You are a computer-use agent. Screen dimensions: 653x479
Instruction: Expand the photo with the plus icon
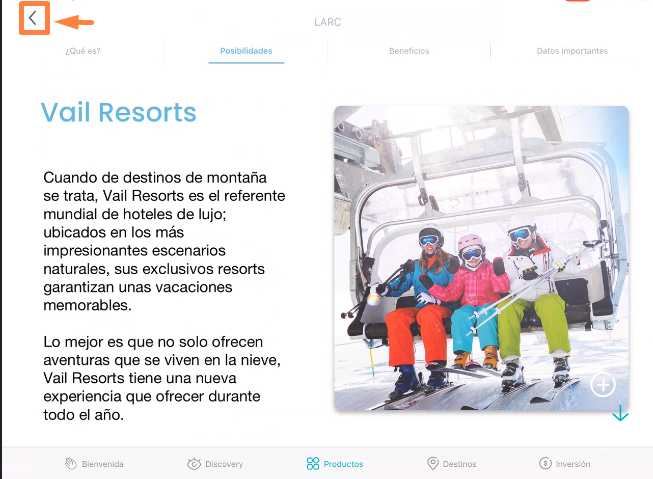[x=603, y=384]
